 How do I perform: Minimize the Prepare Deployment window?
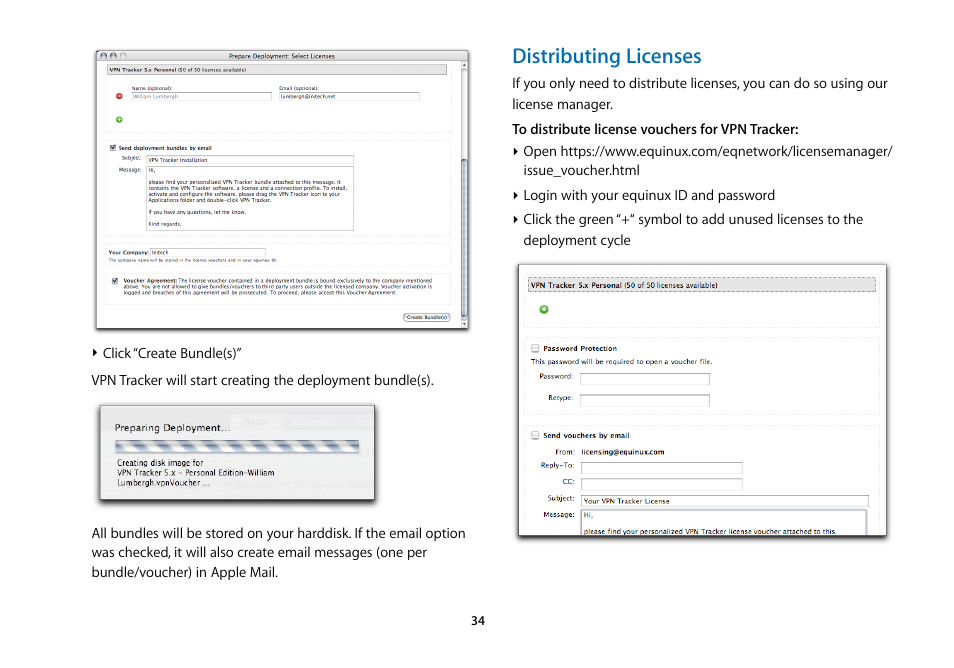113,55
